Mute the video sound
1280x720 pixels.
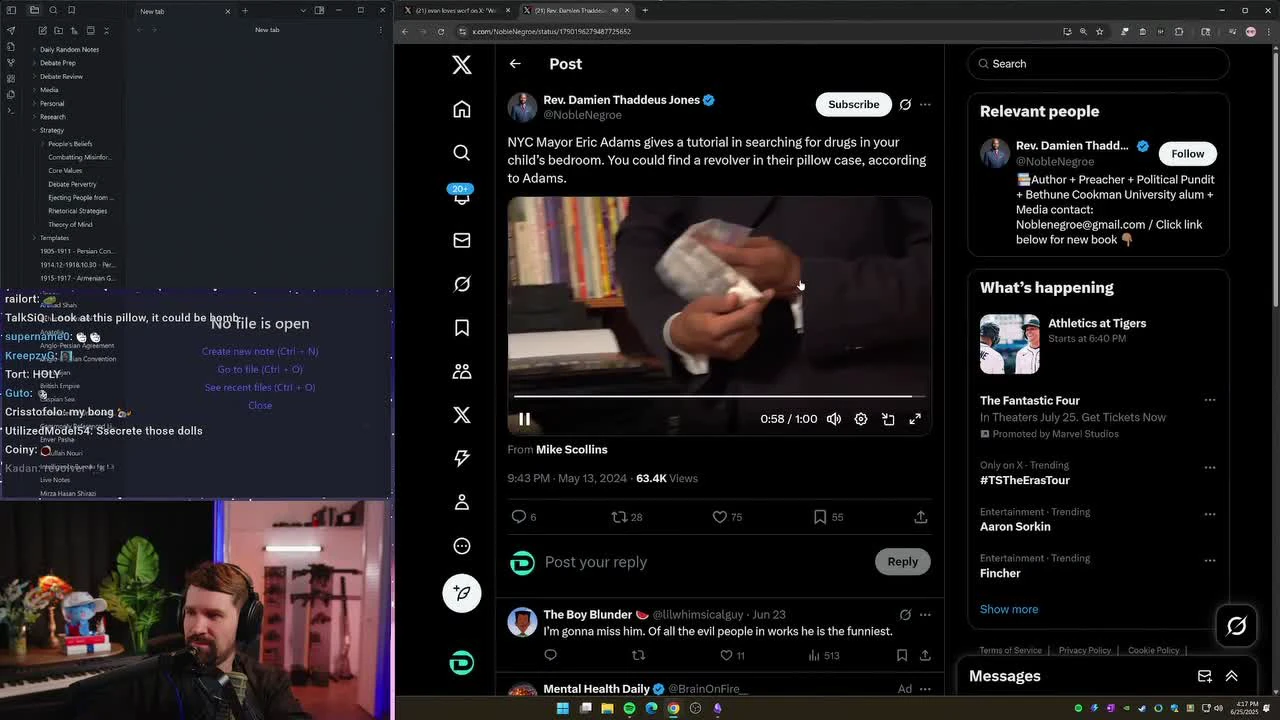(834, 419)
